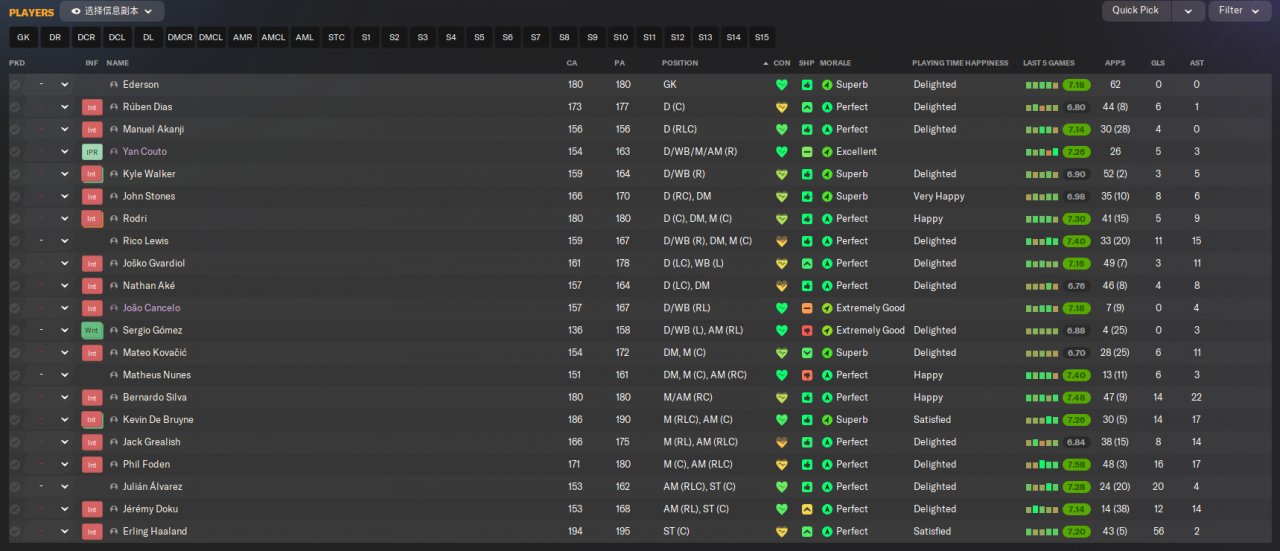This screenshot has width=1280, height=551.
Task: Open João Cancelo's player profile
Action: [x=151, y=308]
